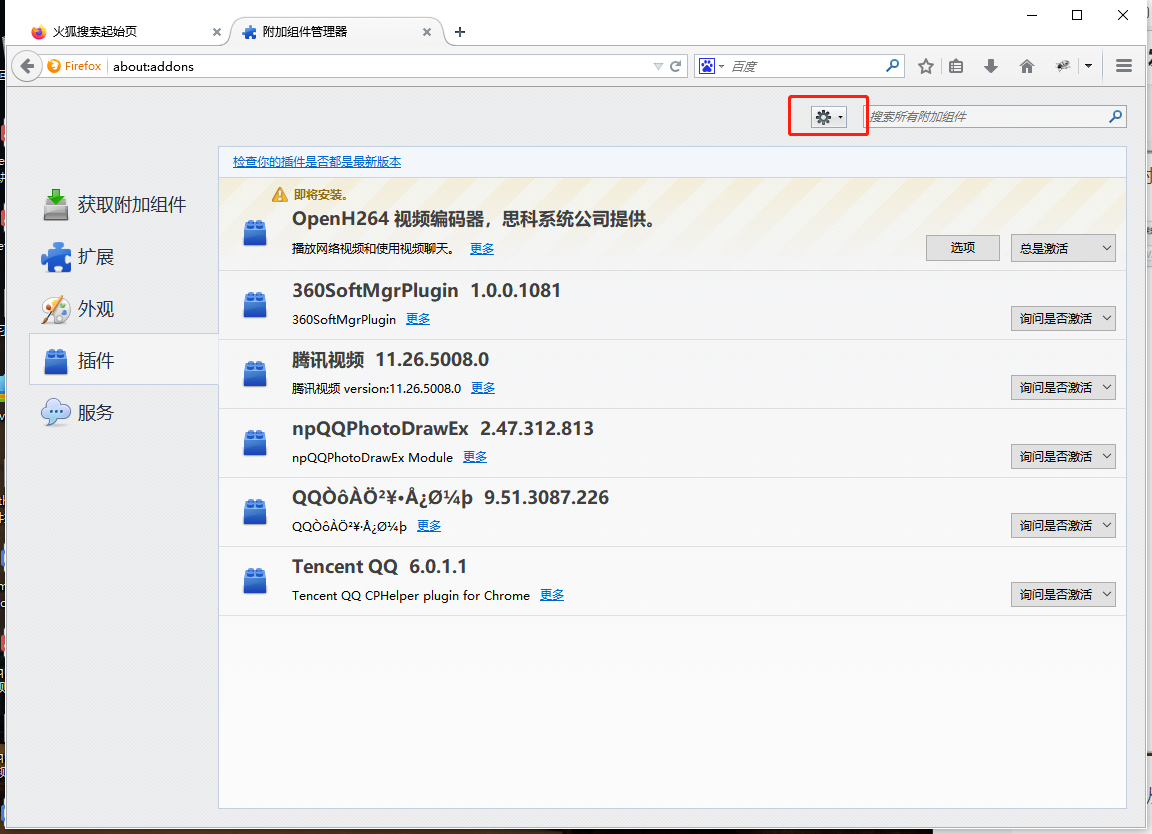Open the hamburger menu button

tap(1123, 66)
